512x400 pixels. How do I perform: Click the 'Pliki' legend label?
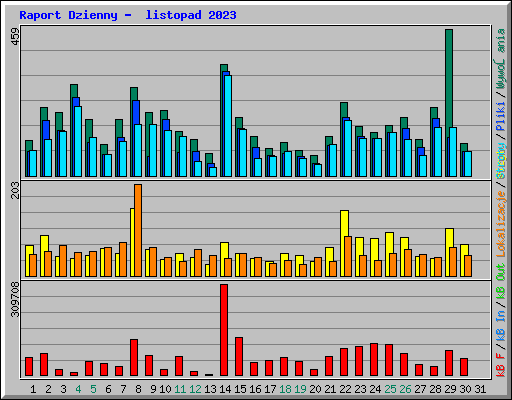pos(500,117)
